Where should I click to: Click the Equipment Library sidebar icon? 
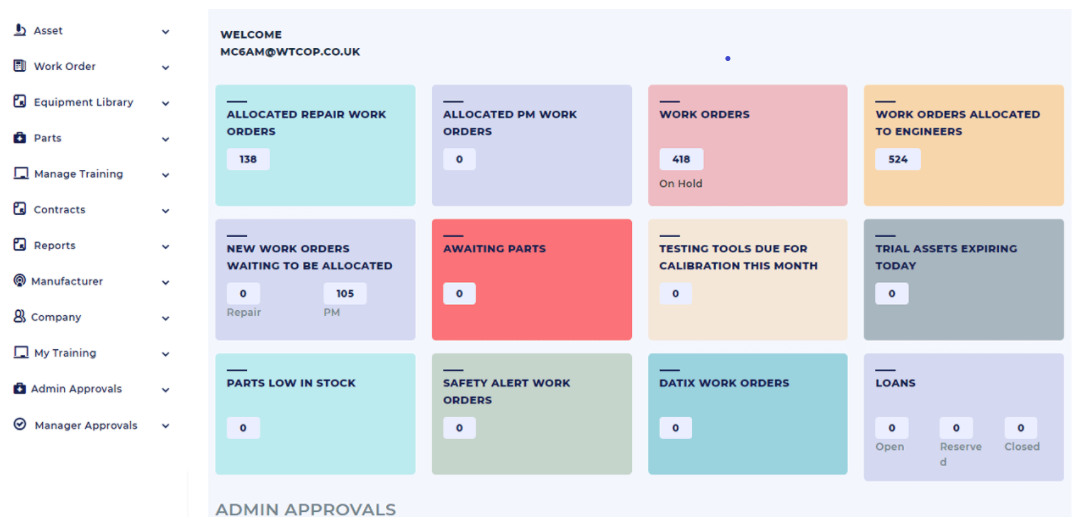click(20, 102)
